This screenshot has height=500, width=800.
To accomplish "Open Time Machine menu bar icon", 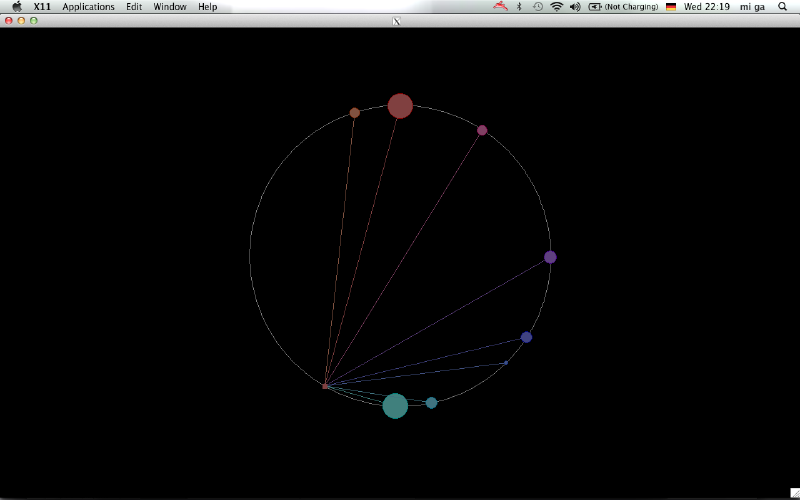I will coord(538,7).
